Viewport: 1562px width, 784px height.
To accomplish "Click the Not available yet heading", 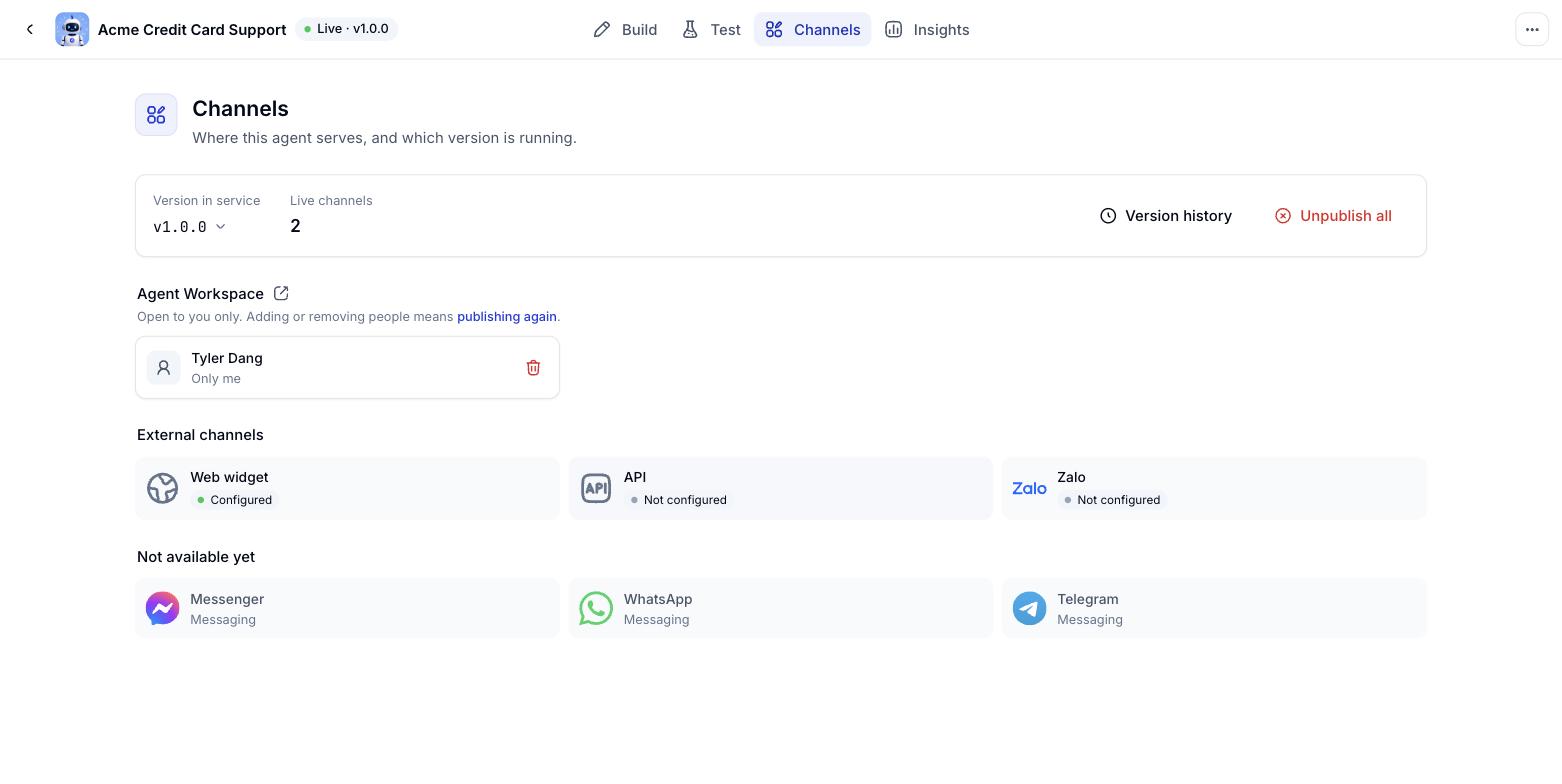I will pos(196,557).
